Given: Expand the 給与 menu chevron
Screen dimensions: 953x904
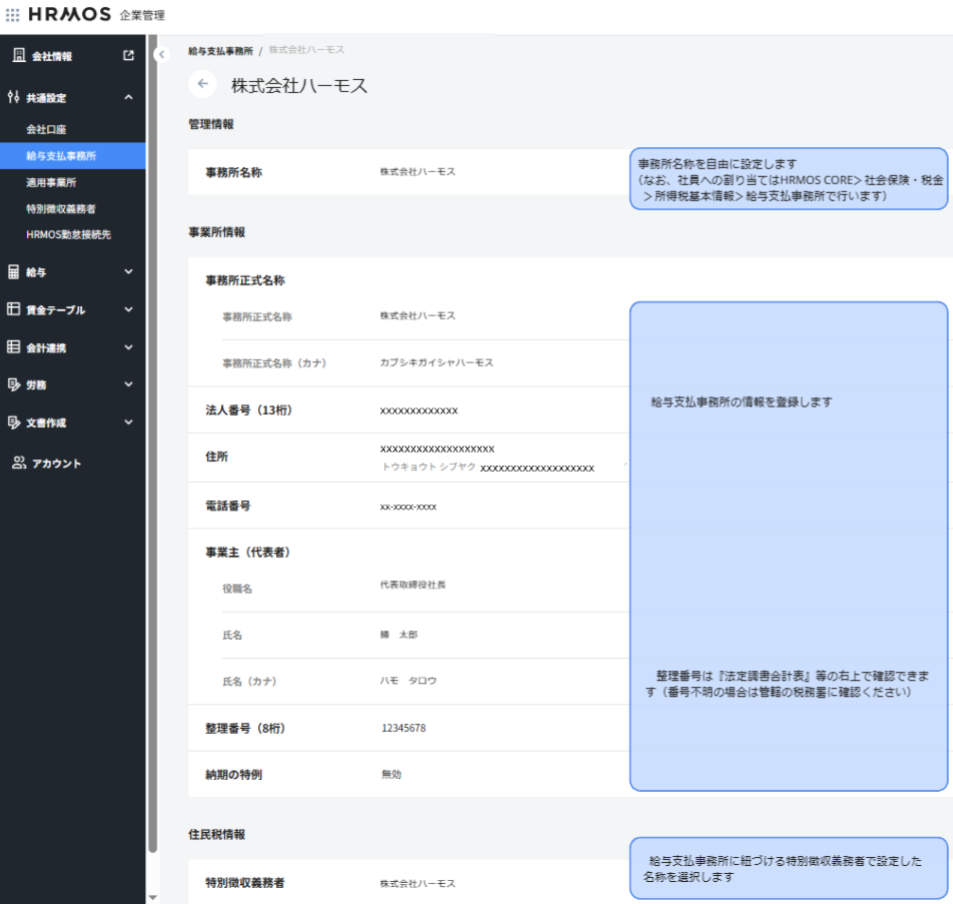Looking at the screenshot, I should point(128,271).
